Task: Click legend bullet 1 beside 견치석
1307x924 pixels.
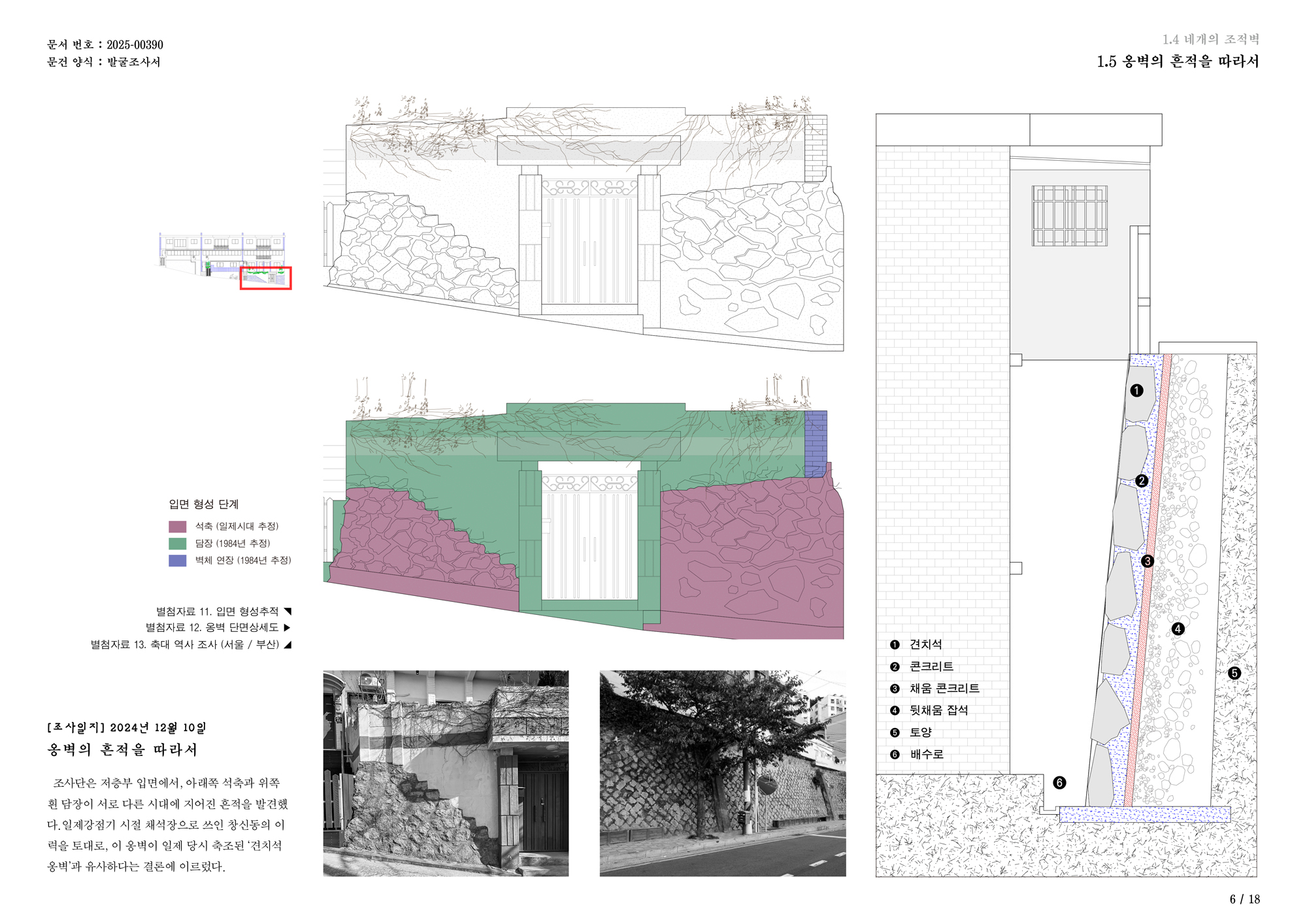Action: coord(895,644)
